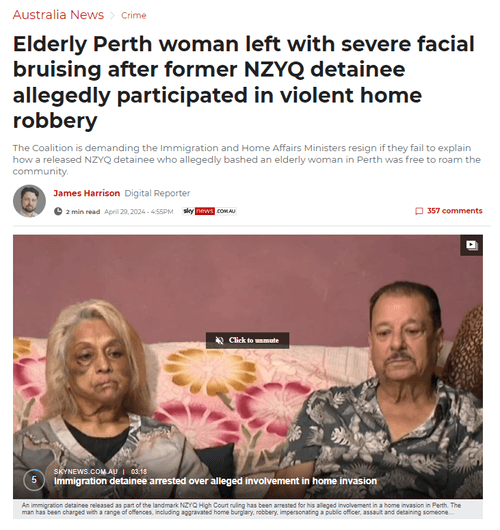500x530 pixels.
Task: Click the Coalition summary paragraph
Action: pos(247,160)
